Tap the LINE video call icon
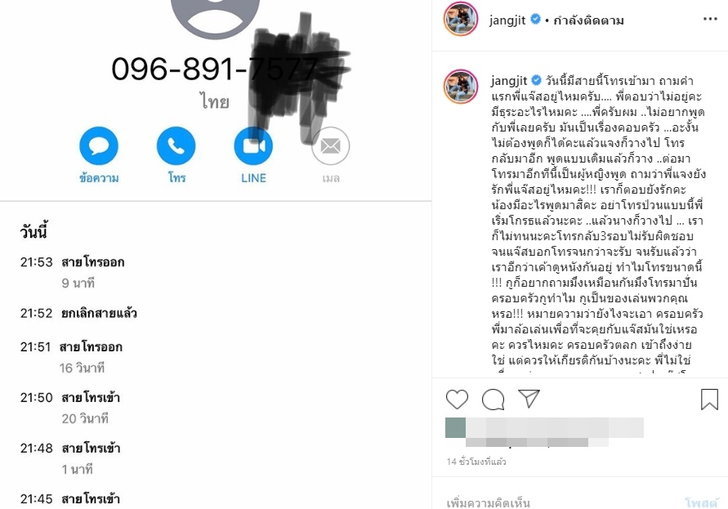Viewport: 728px width, 509px height. [x=253, y=146]
